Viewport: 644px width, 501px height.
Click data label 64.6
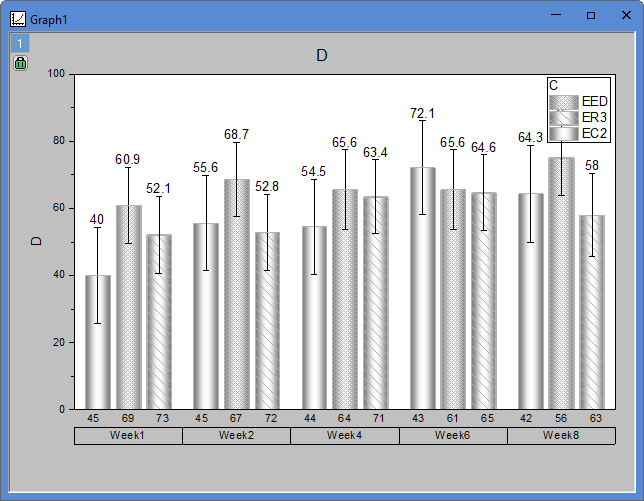point(483,147)
